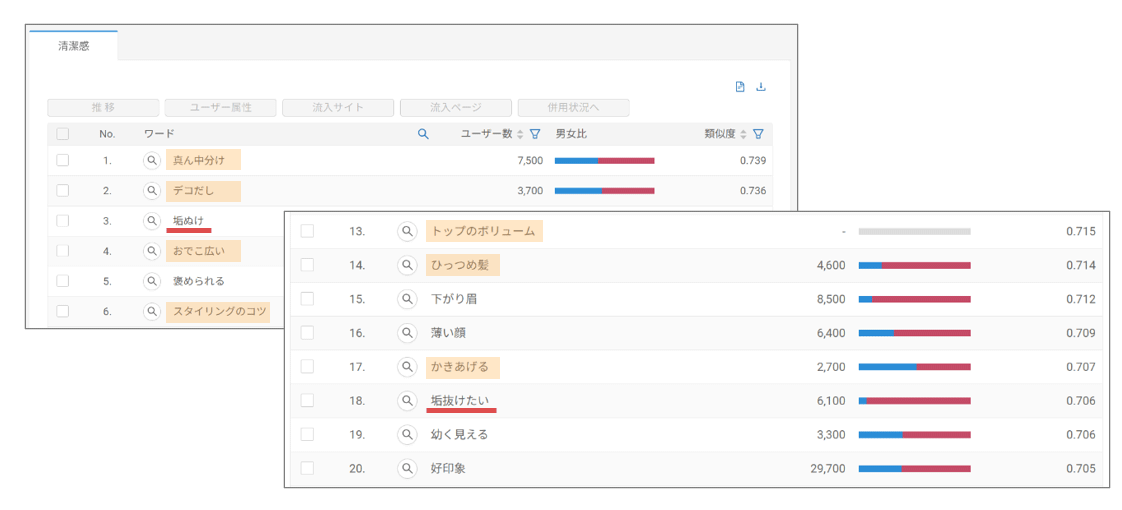
Task: Open the 清潔感 tab
Action: pos(74,46)
